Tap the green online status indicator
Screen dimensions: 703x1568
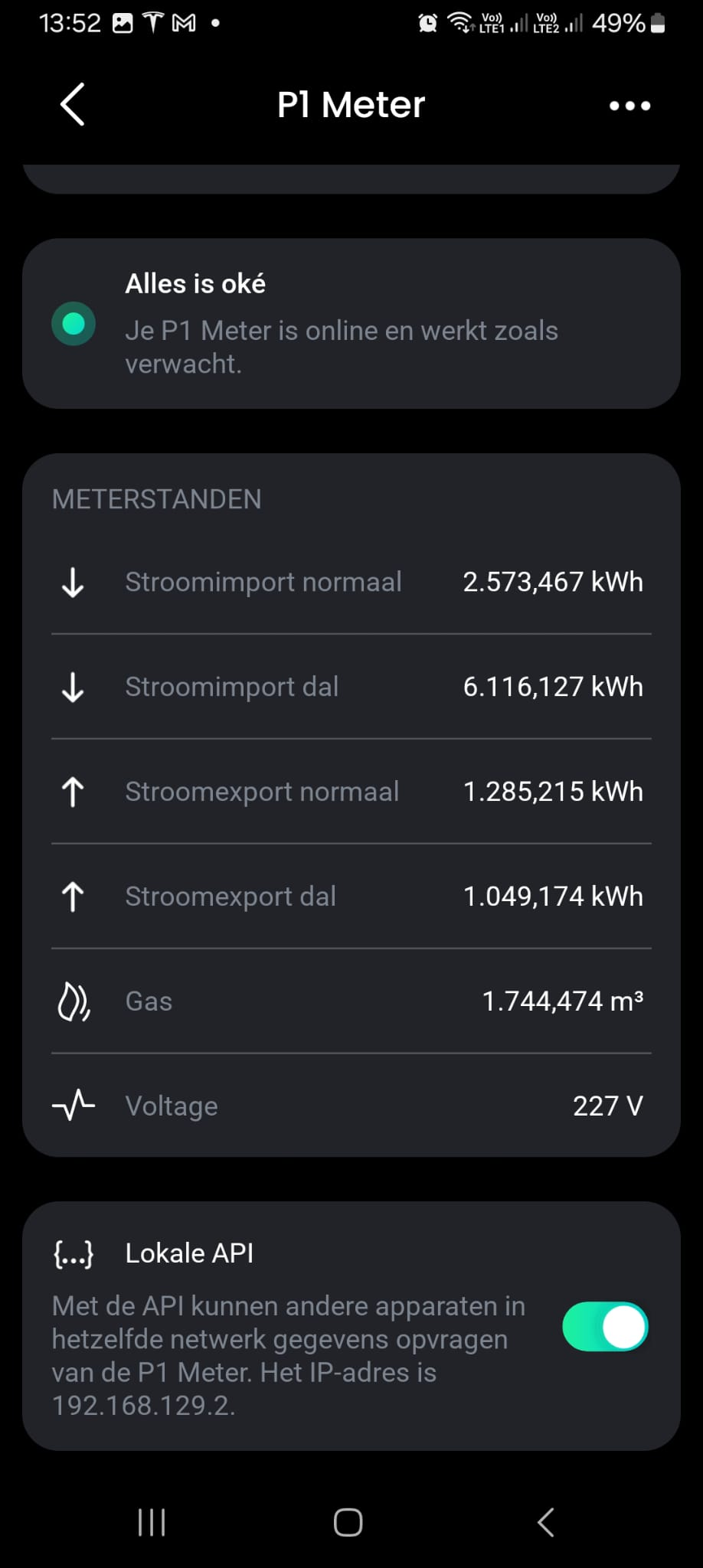coord(74,324)
